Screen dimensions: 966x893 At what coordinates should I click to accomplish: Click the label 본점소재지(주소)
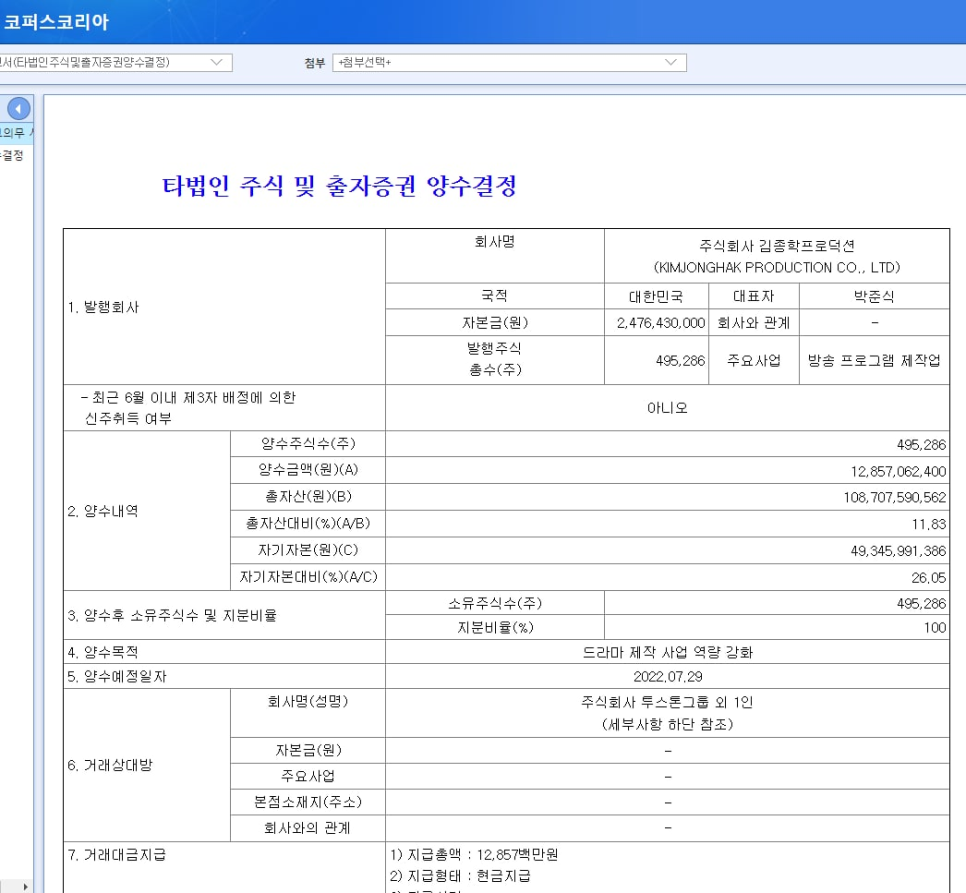click(307, 802)
